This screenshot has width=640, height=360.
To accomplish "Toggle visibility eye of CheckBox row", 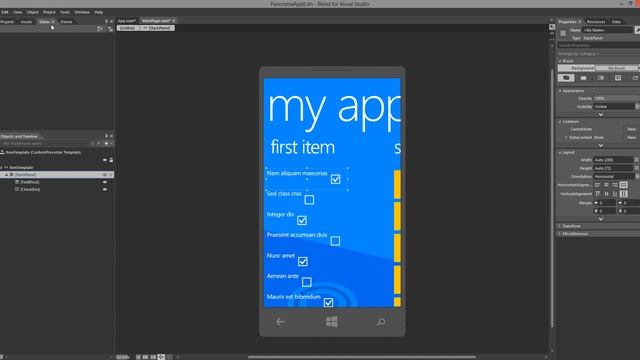I will 105,189.
